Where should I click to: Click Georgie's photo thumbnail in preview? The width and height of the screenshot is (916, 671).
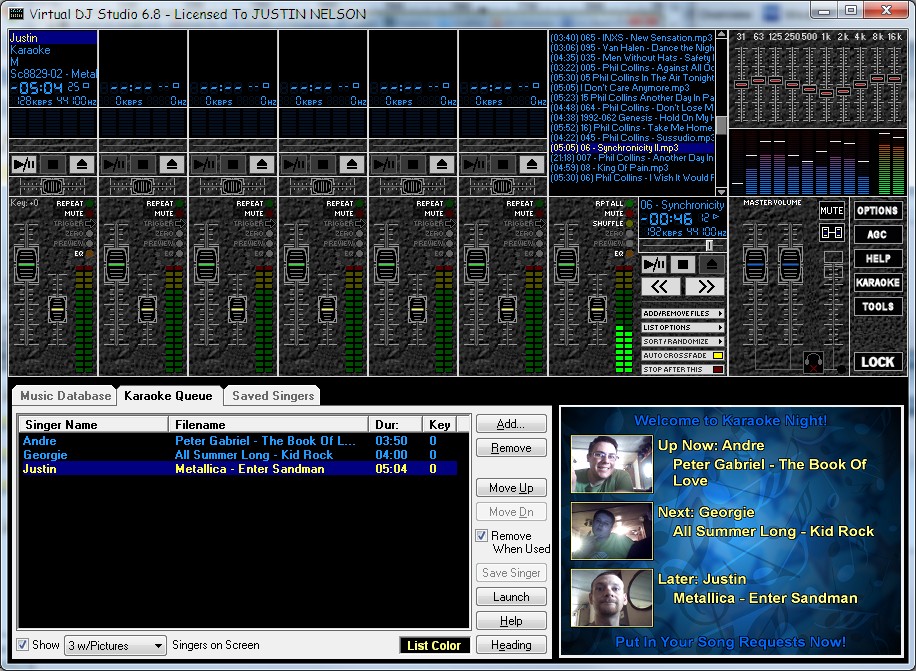(612, 531)
